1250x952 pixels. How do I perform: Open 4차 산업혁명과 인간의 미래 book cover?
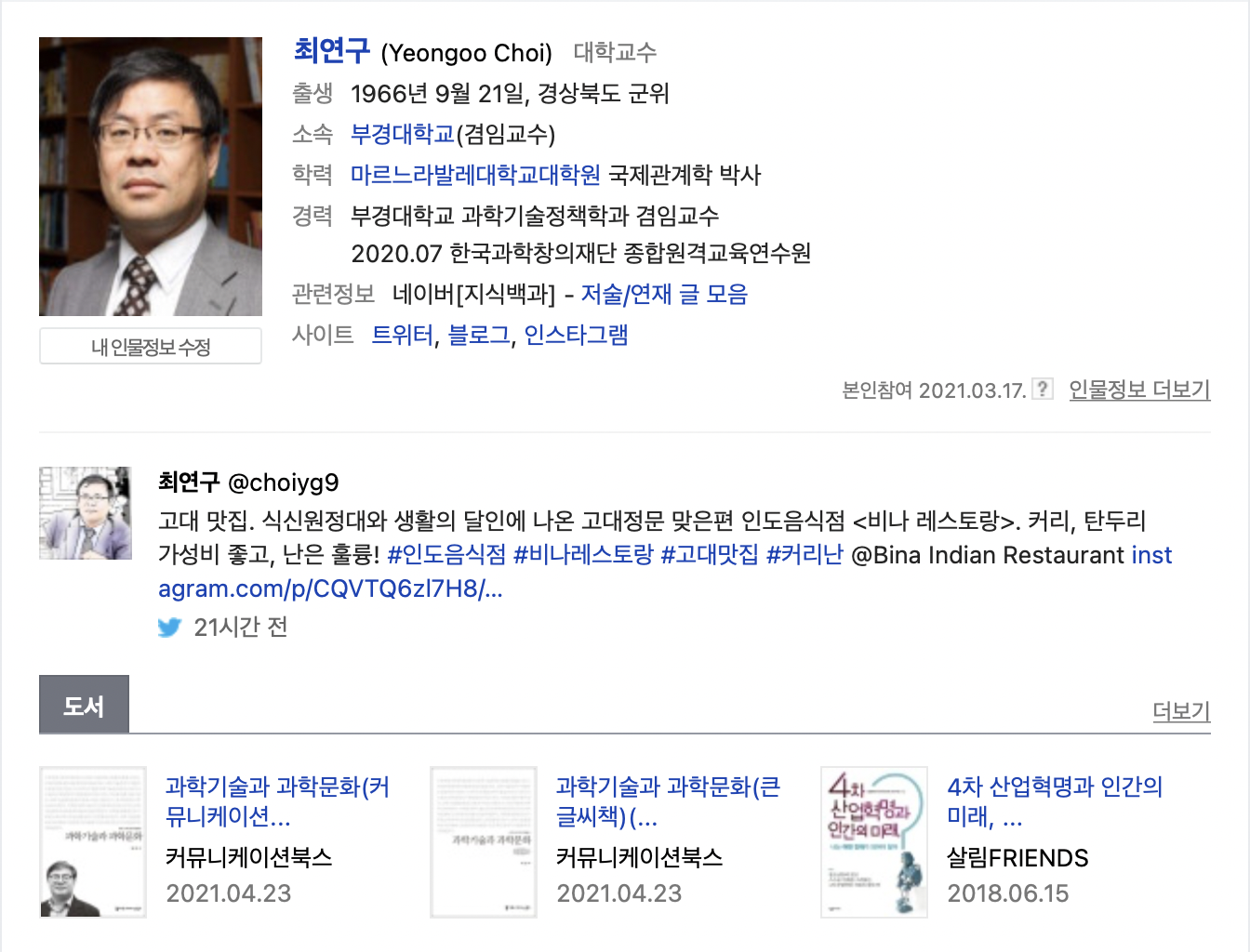874,842
